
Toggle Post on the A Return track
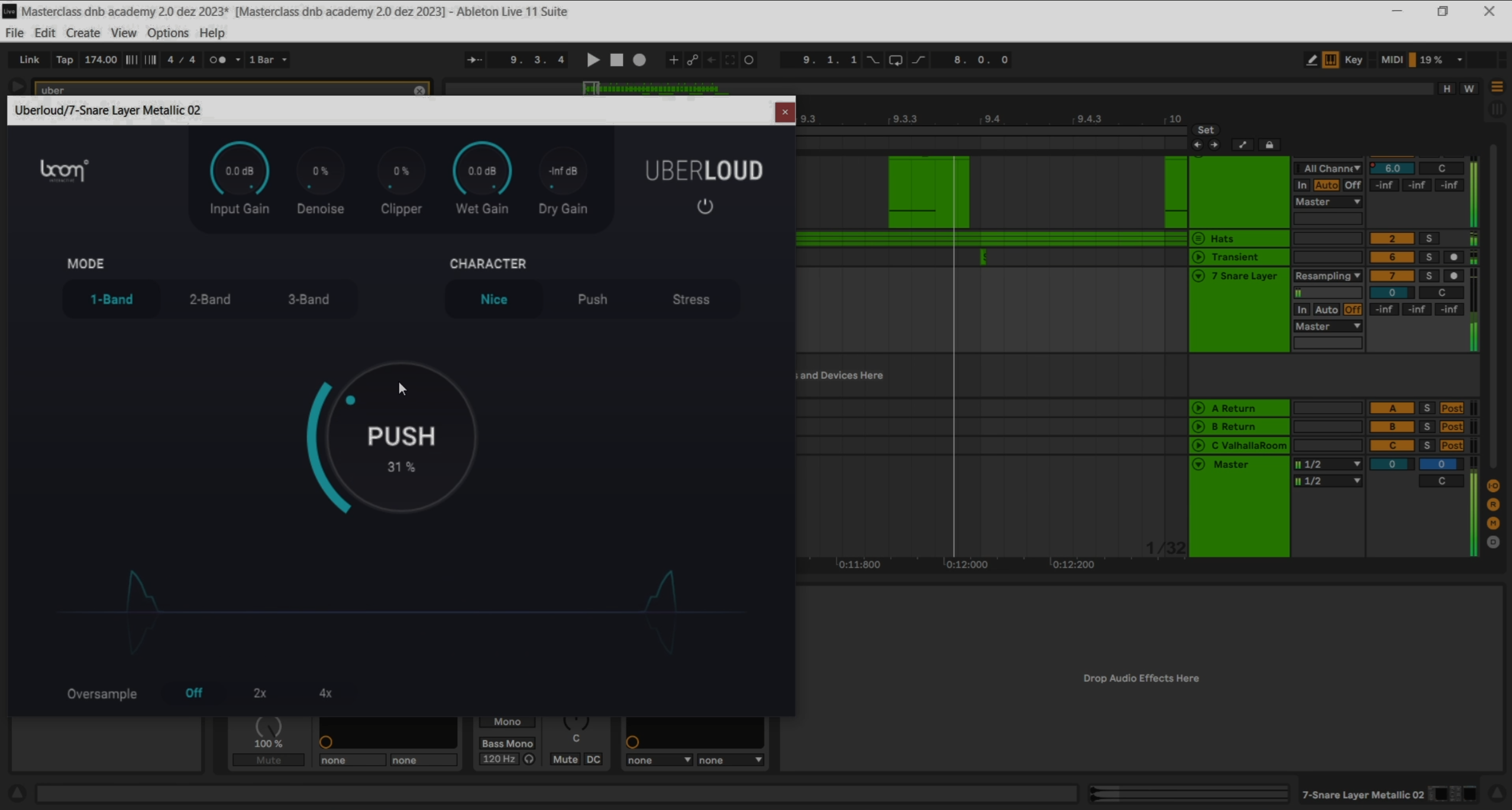click(1451, 408)
